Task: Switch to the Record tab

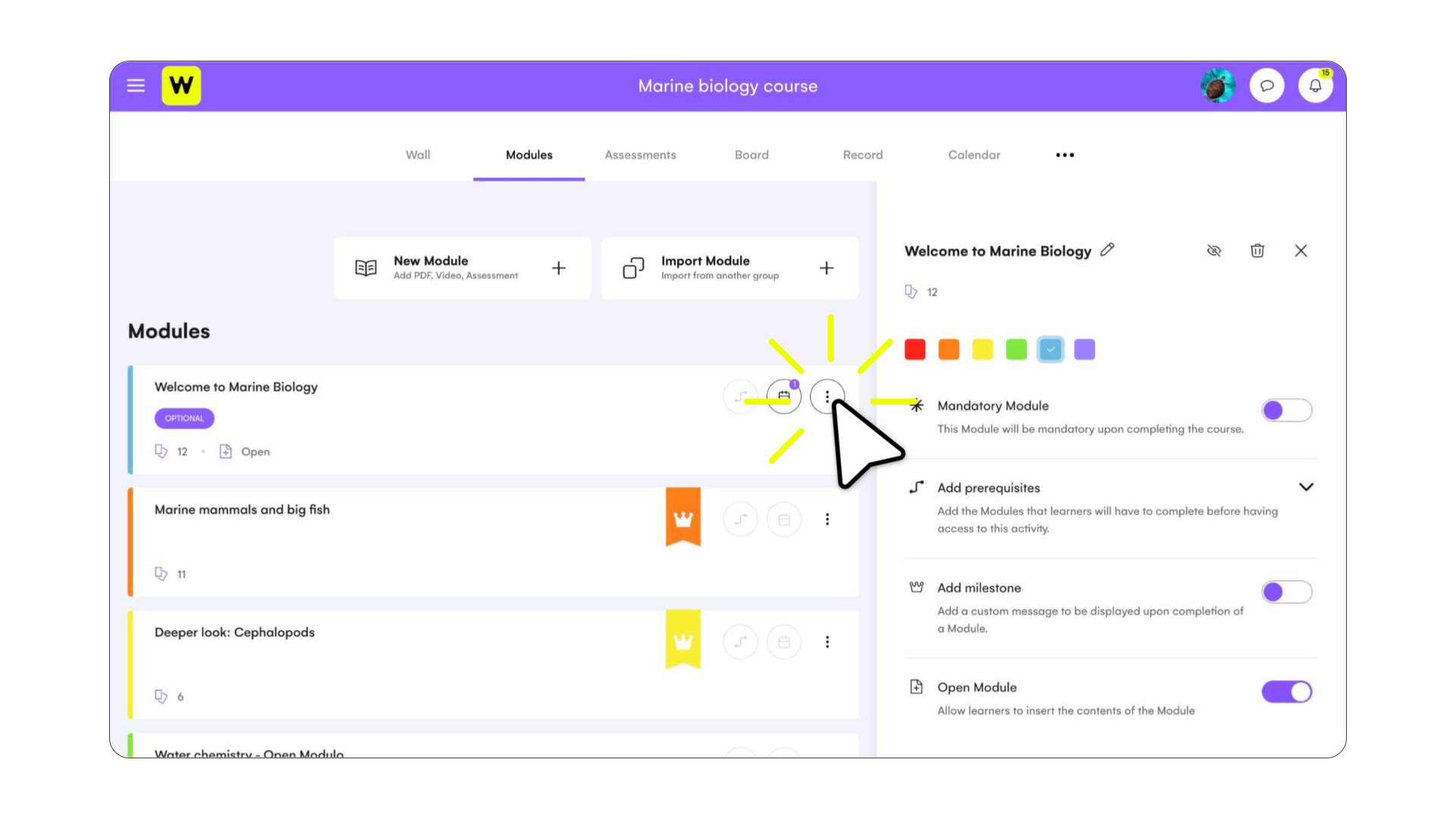Action: pyautogui.click(x=863, y=155)
